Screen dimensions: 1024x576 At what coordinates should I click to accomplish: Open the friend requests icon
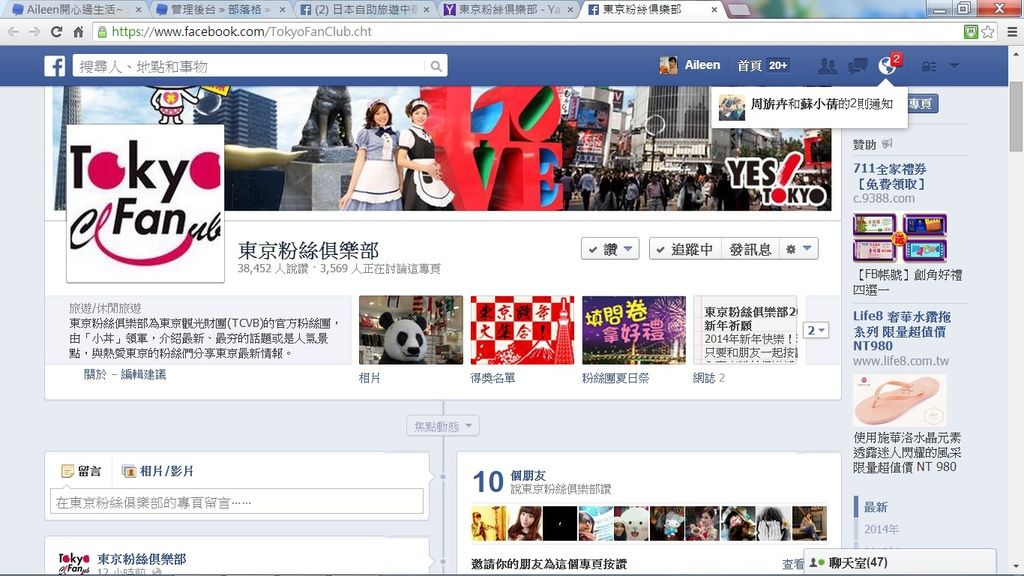827,66
